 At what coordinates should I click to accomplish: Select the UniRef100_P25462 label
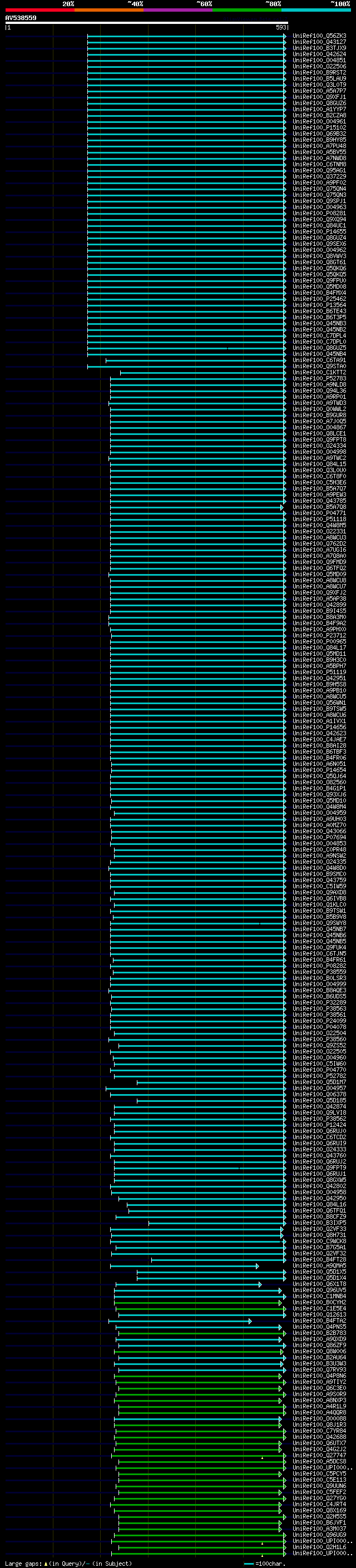pyautogui.click(x=319, y=299)
